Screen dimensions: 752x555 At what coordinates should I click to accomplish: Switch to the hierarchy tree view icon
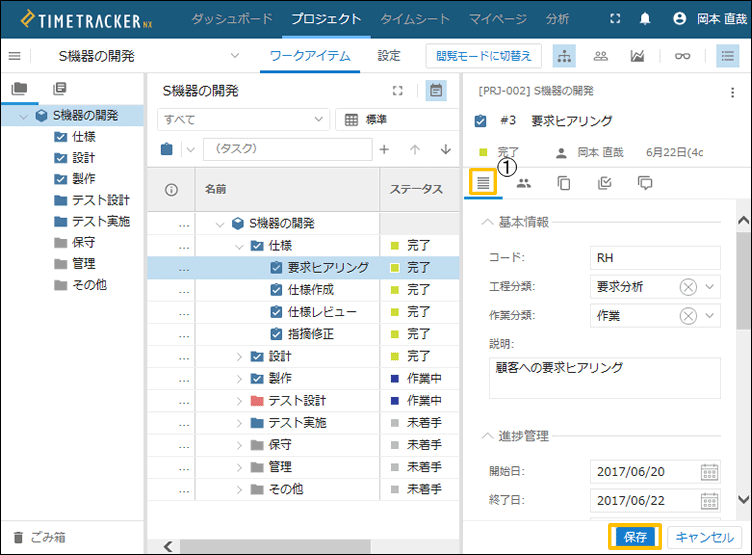(564, 56)
